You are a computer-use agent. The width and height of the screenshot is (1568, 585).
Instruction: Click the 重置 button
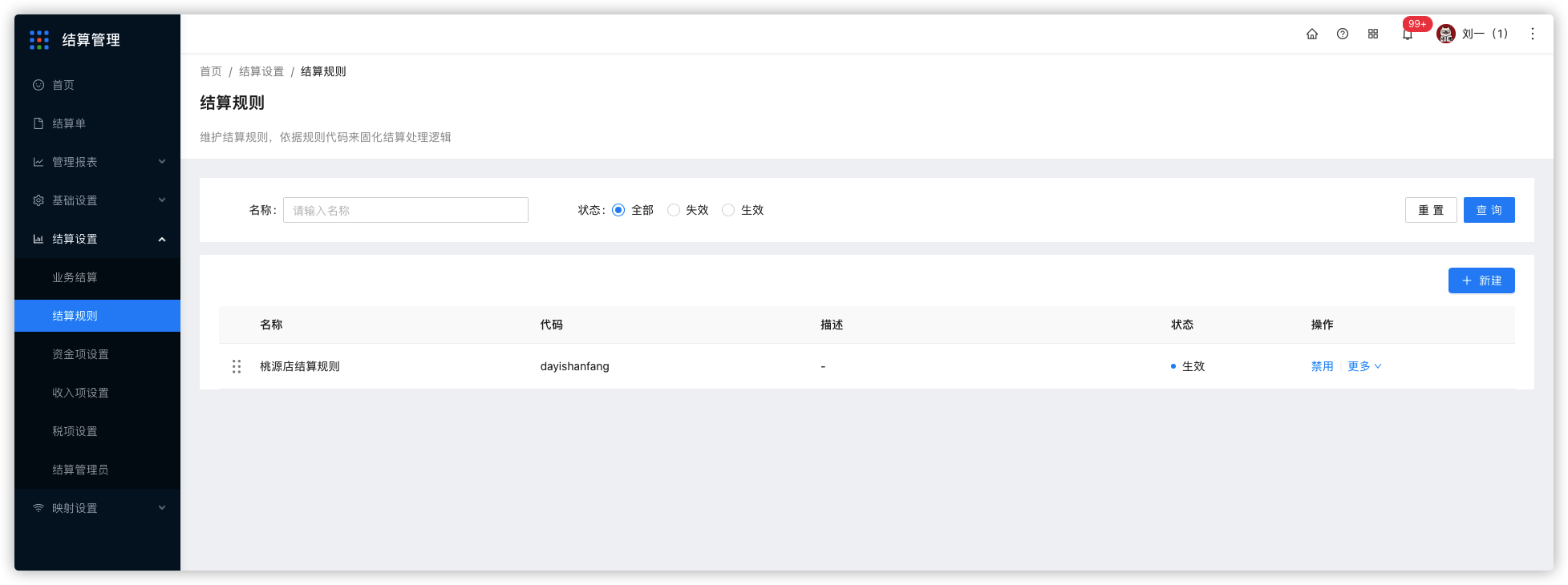(1431, 210)
